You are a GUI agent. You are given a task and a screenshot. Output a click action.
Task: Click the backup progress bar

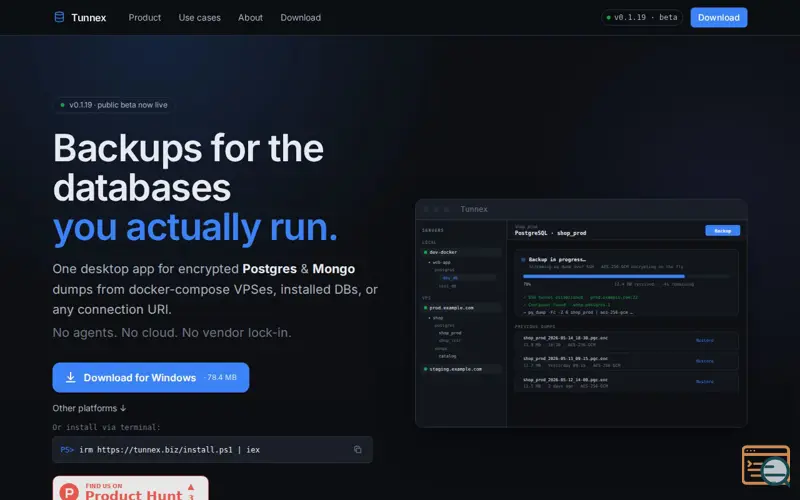coord(626,277)
